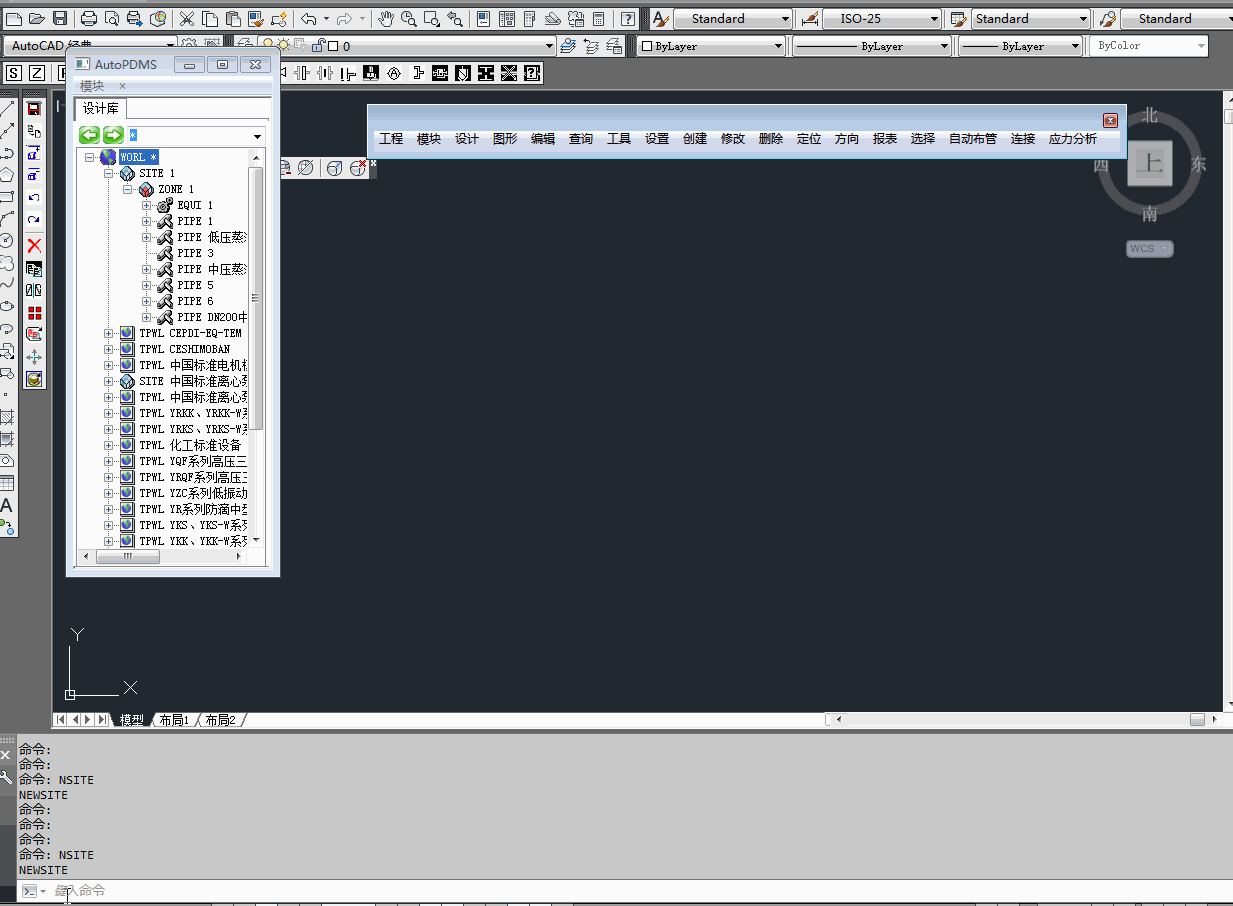Open the WCS coordinate system dropdown

1150,248
